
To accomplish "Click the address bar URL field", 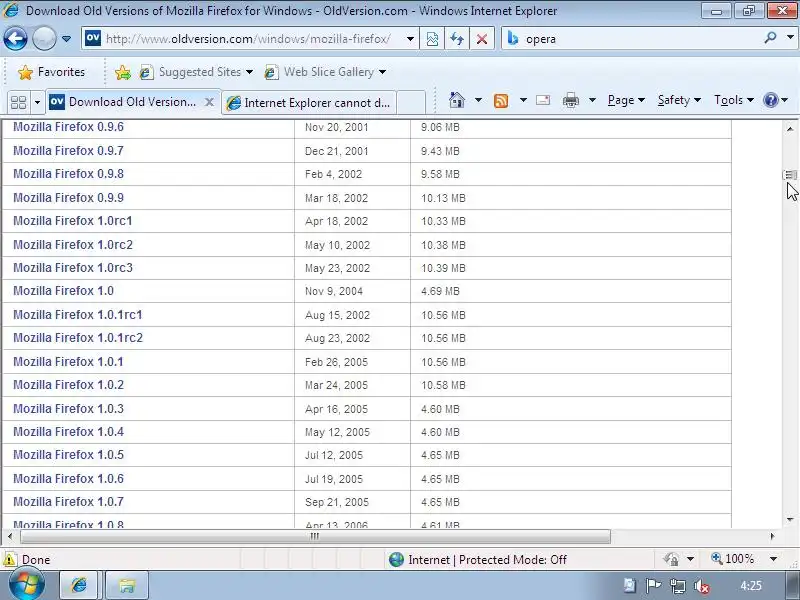I will pyautogui.click(x=248, y=39).
